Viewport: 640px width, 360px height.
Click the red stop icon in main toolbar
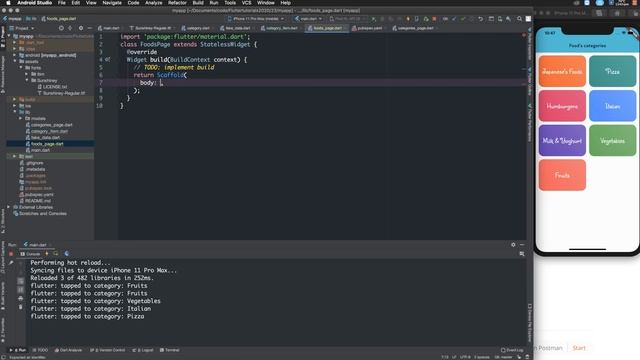click(x=434, y=19)
